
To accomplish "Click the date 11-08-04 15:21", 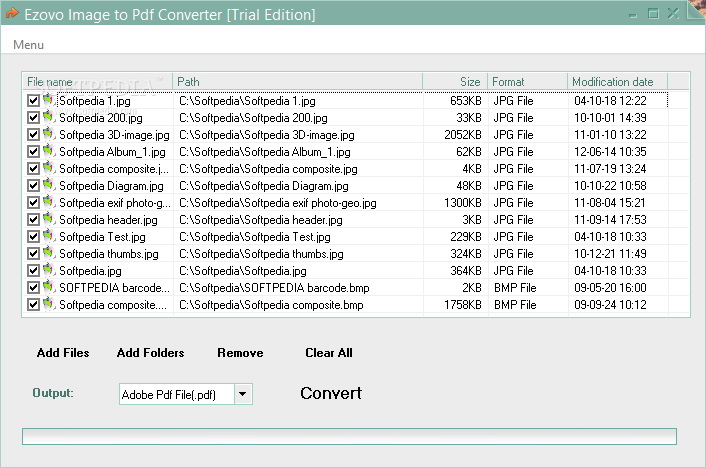I will pyautogui.click(x=610, y=203).
